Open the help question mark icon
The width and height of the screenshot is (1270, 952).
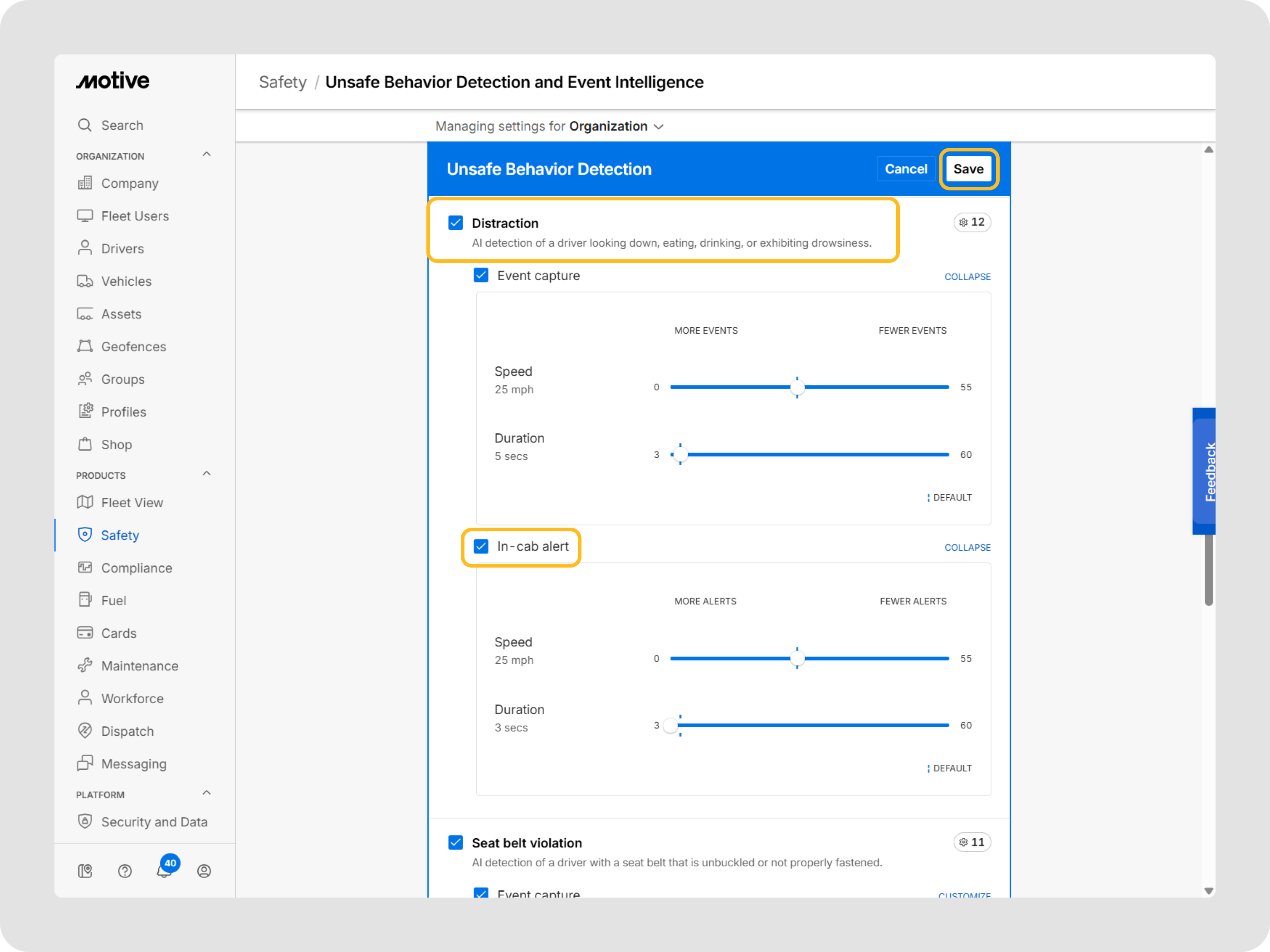[x=125, y=871]
